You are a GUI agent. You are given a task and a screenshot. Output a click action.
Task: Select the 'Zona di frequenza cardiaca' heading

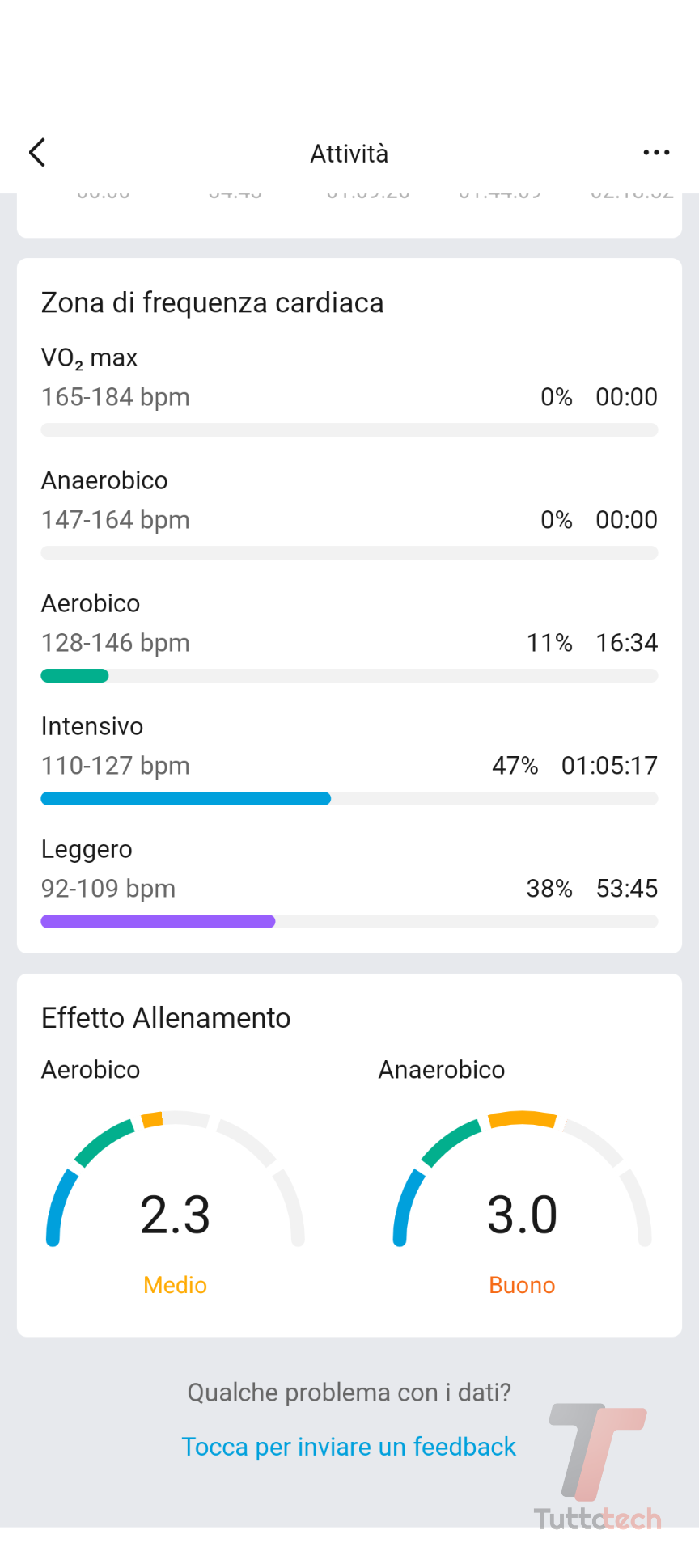[x=212, y=302]
